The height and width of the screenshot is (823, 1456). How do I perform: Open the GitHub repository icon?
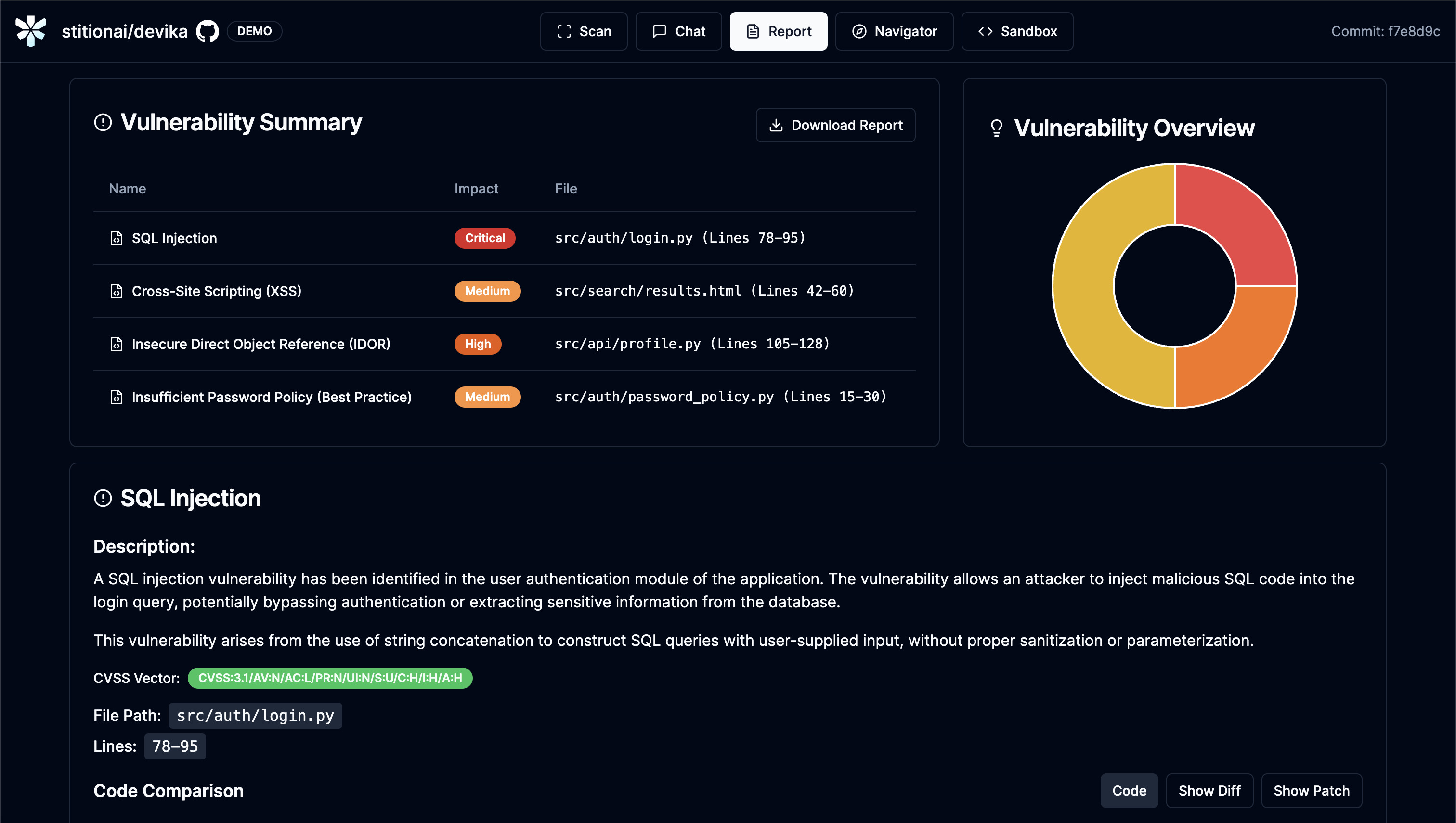pos(208,31)
